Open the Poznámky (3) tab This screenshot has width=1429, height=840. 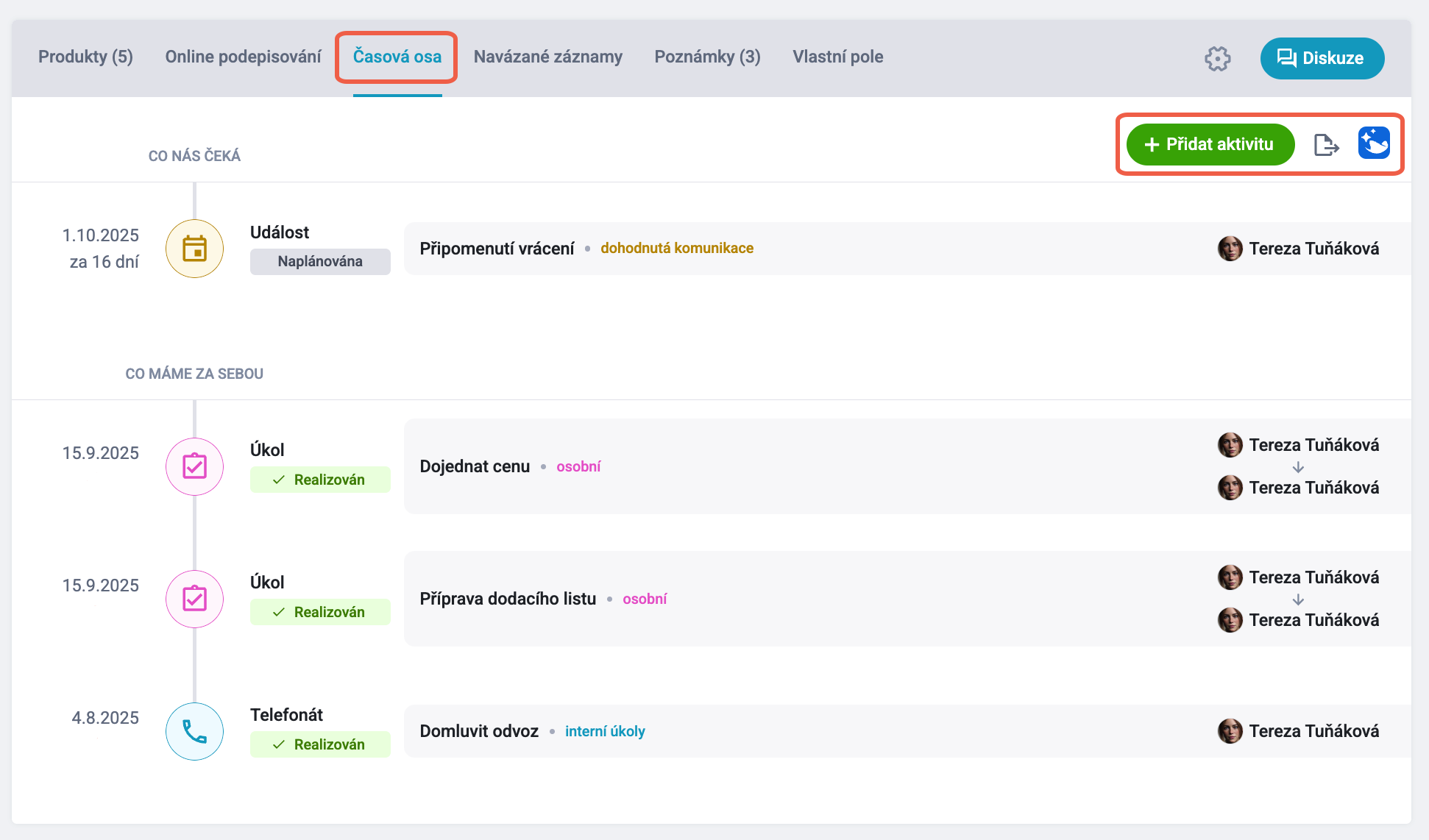[x=707, y=57]
